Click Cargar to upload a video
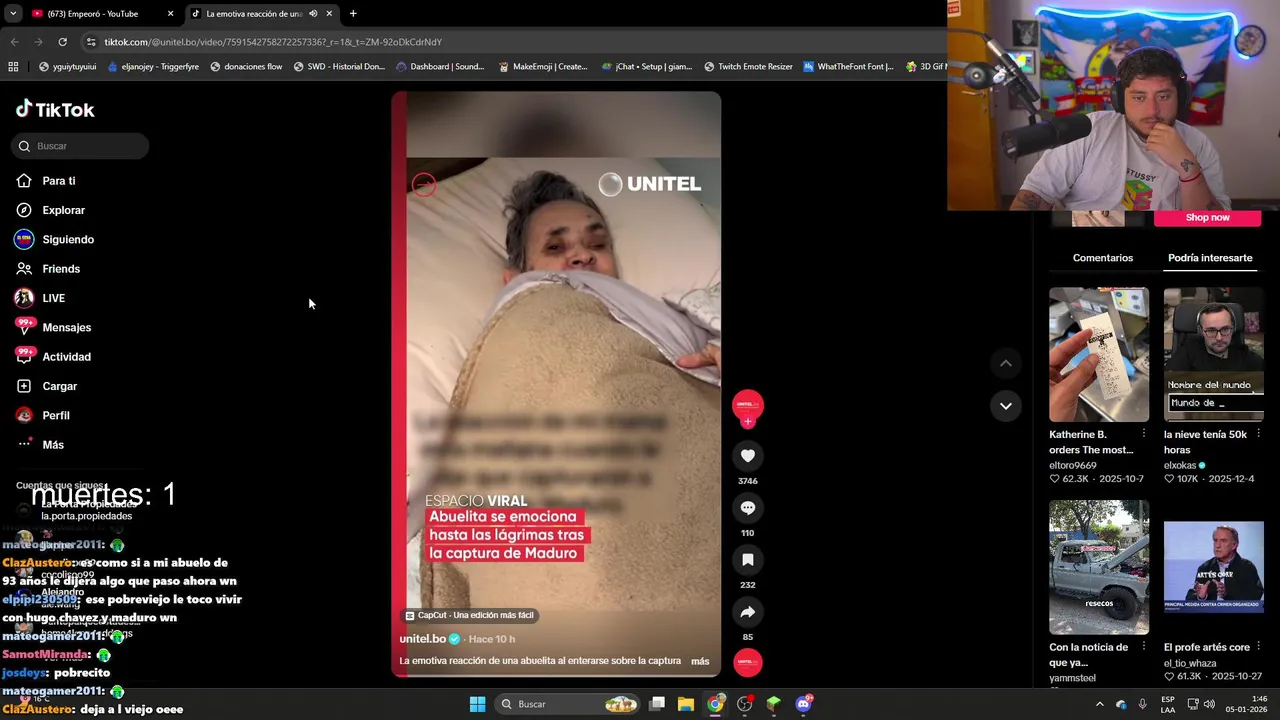Viewport: 1280px width, 720px height. pyautogui.click(x=59, y=386)
